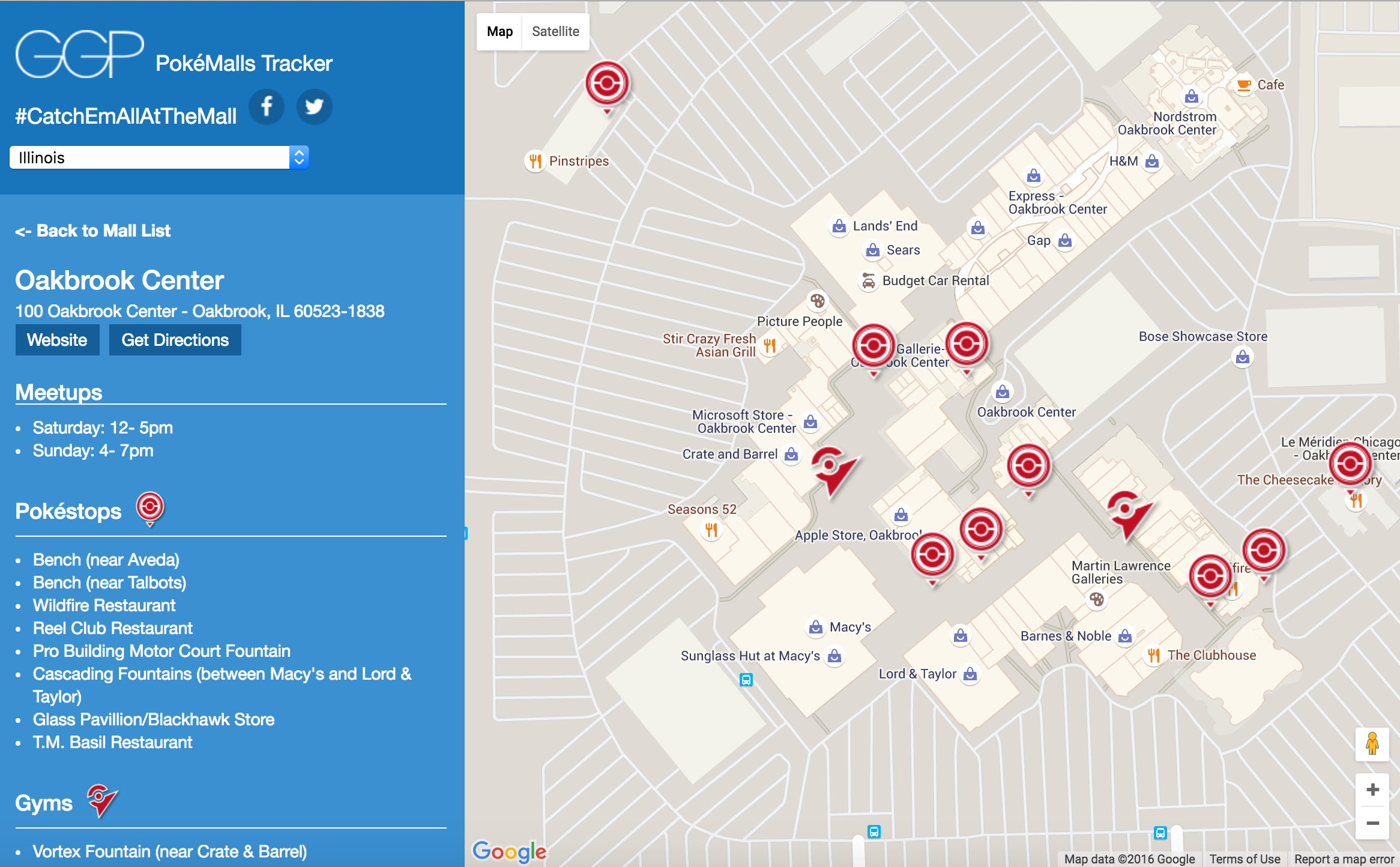Open the Facebook share icon
This screenshot has width=1400, height=867.
267,107
